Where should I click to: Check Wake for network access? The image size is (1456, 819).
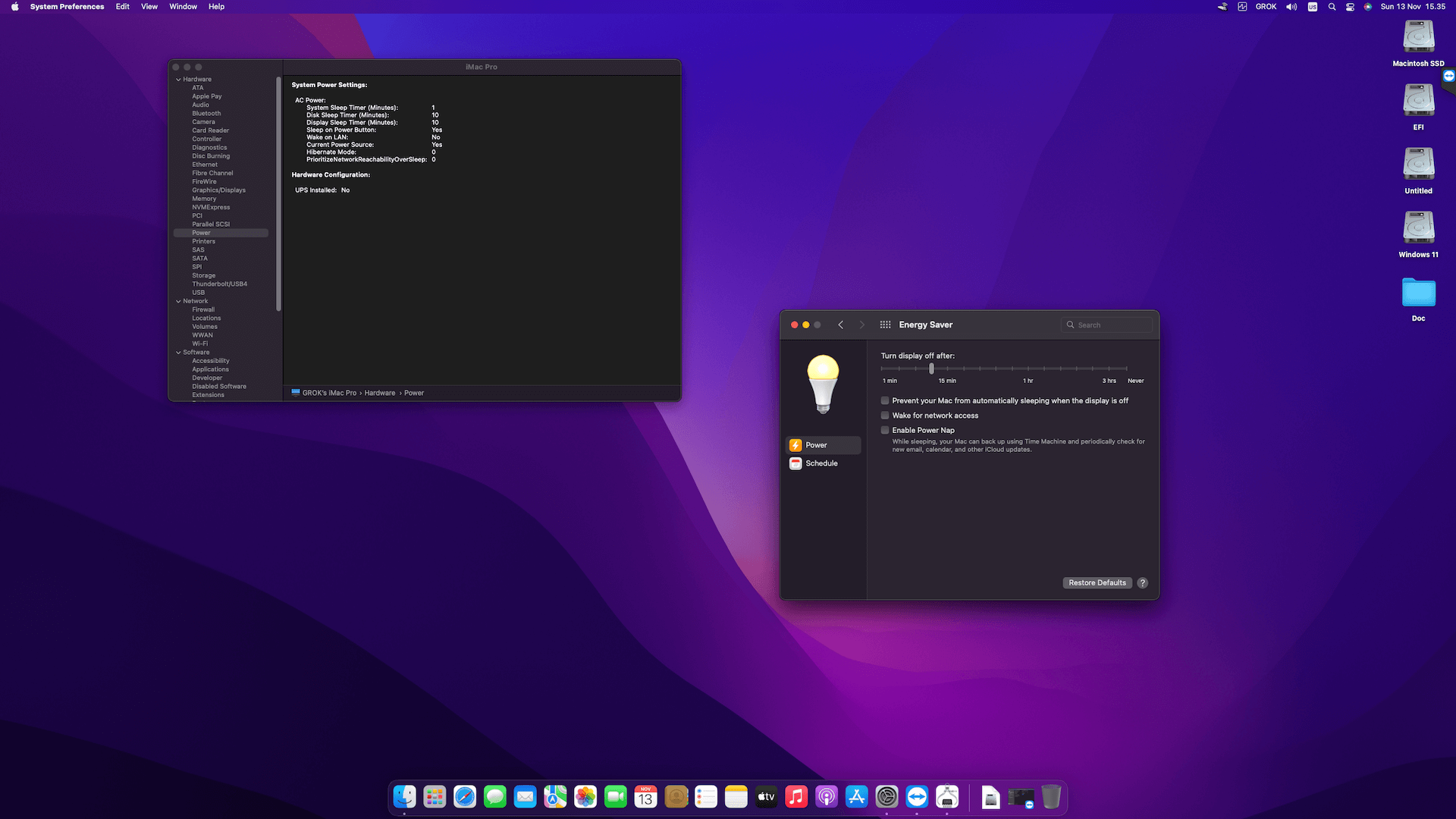pos(884,415)
